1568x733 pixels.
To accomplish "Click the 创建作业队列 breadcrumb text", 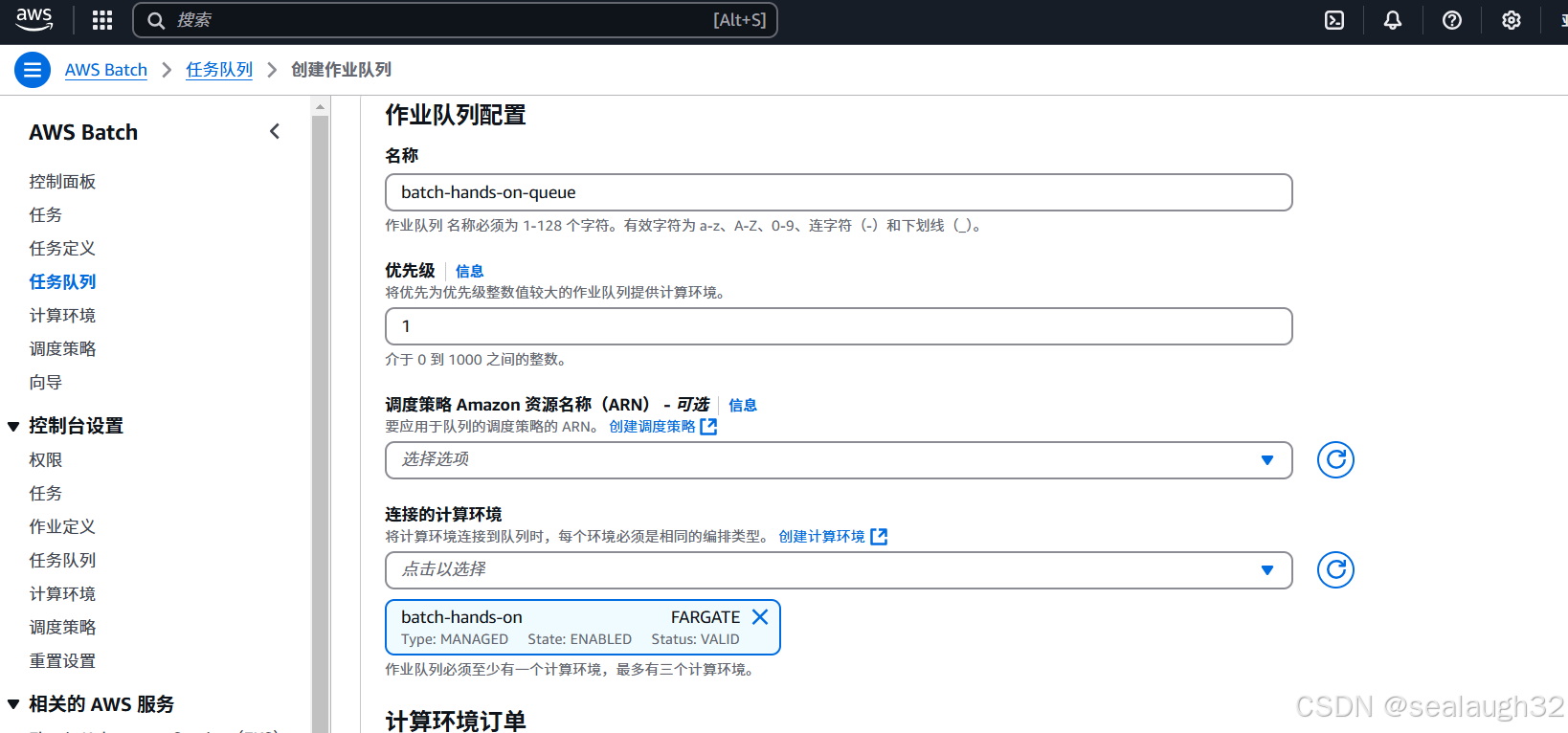I will (341, 70).
